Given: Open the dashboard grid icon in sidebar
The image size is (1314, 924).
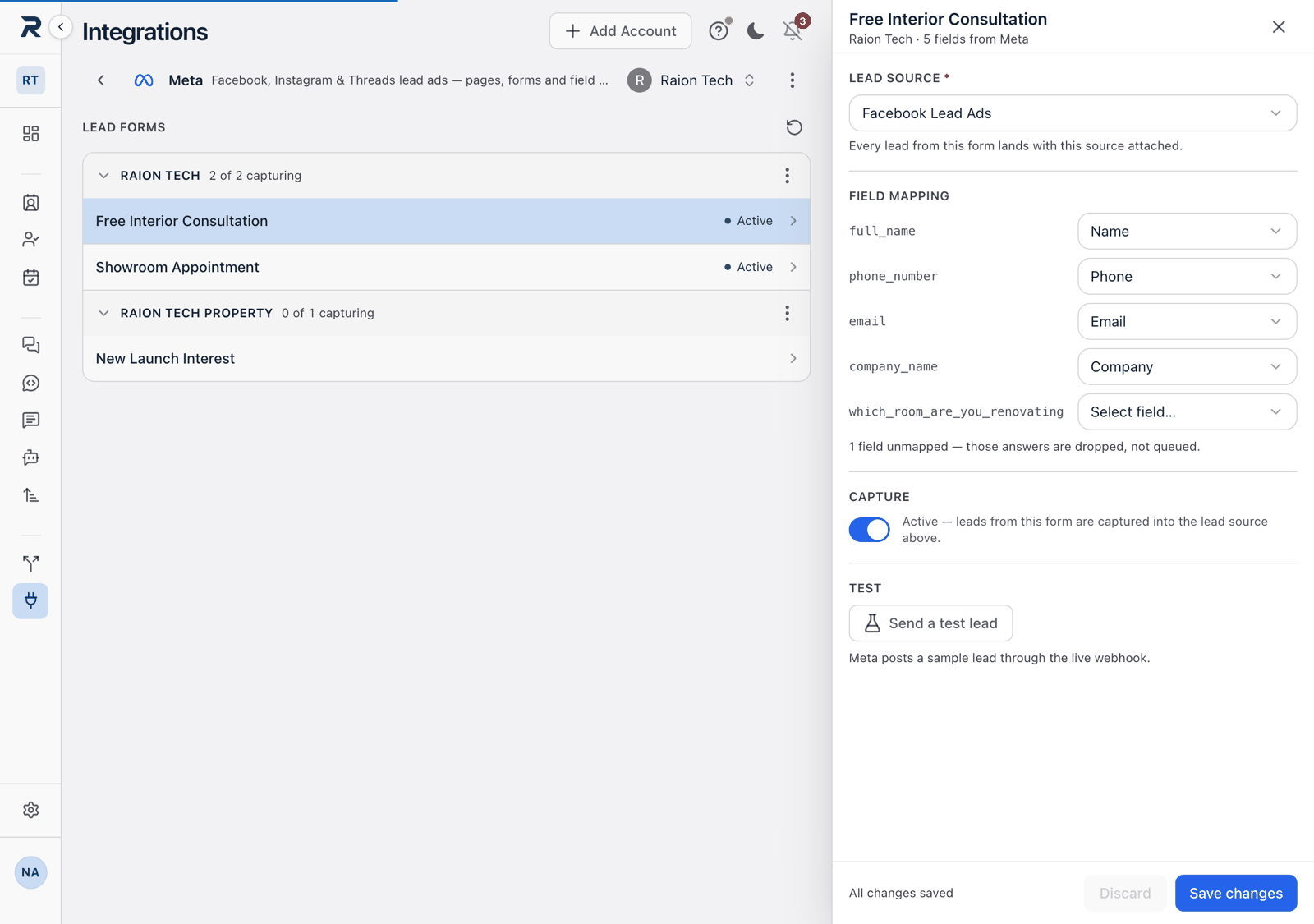Looking at the screenshot, I should [x=30, y=133].
